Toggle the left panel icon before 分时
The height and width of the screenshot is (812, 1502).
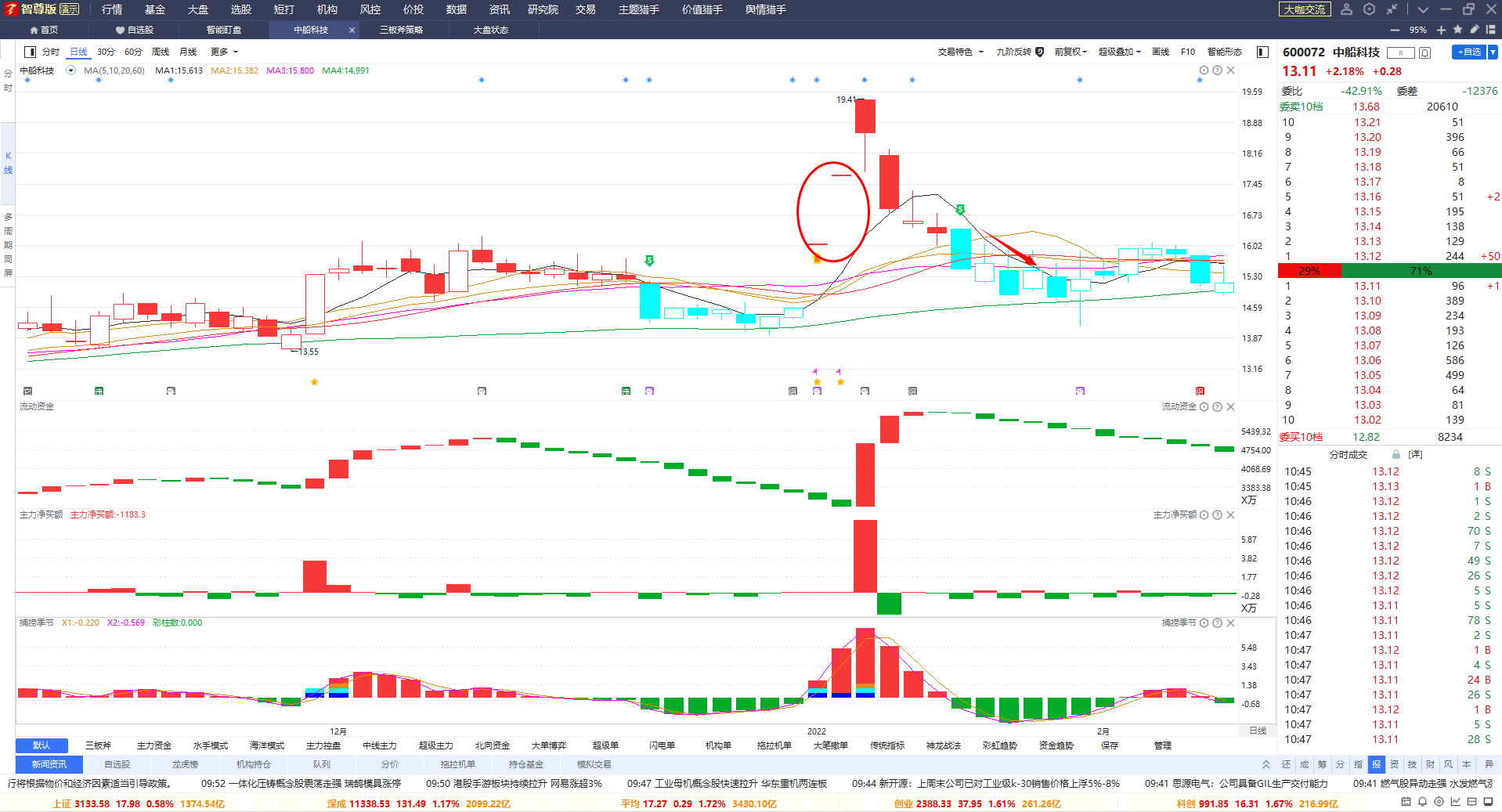30,52
